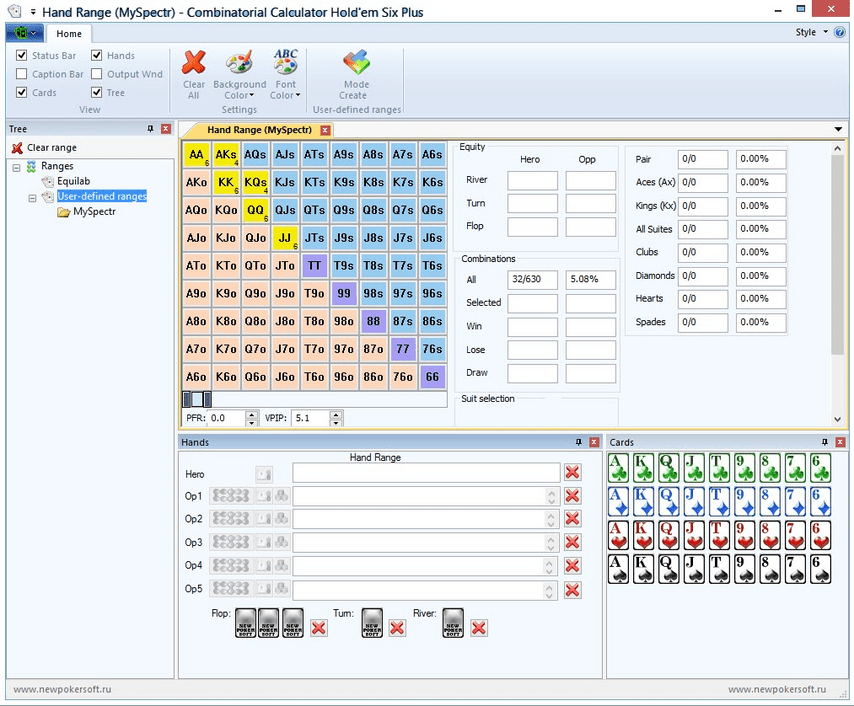Enable the Output Wnd checkbox
854x706 pixels.
click(96, 74)
